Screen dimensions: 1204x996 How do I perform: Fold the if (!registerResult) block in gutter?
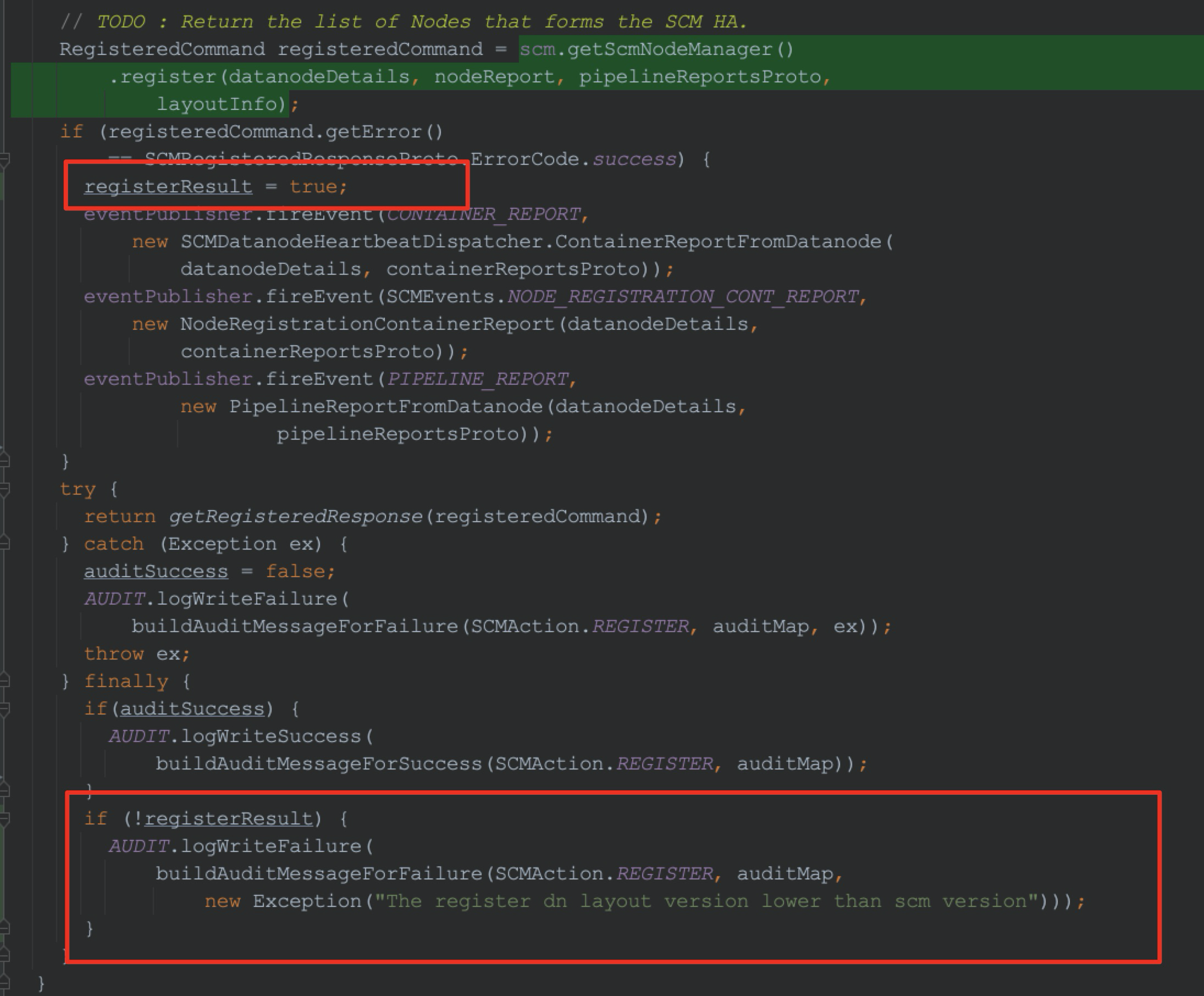coord(4,818)
